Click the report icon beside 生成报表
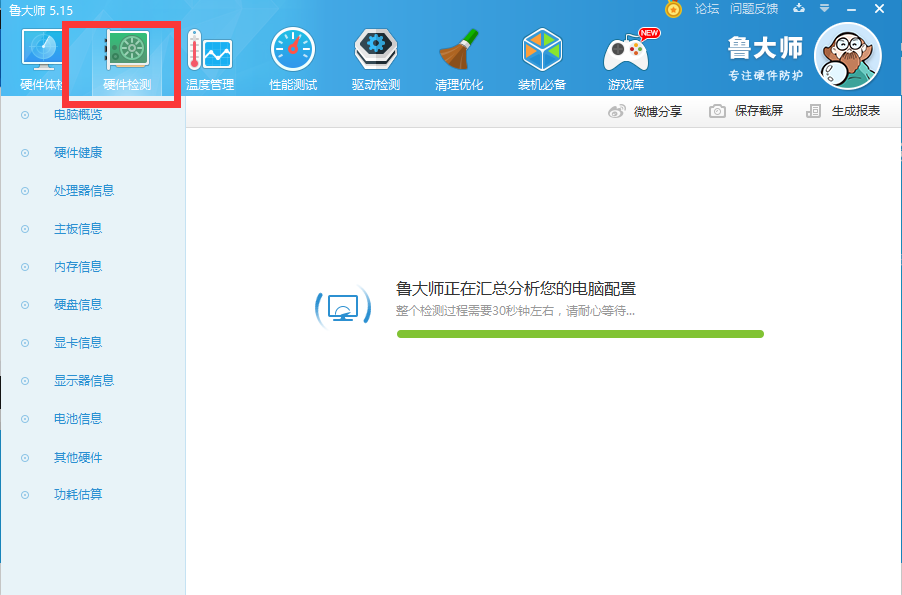902x595 pixels. [813, 111]
